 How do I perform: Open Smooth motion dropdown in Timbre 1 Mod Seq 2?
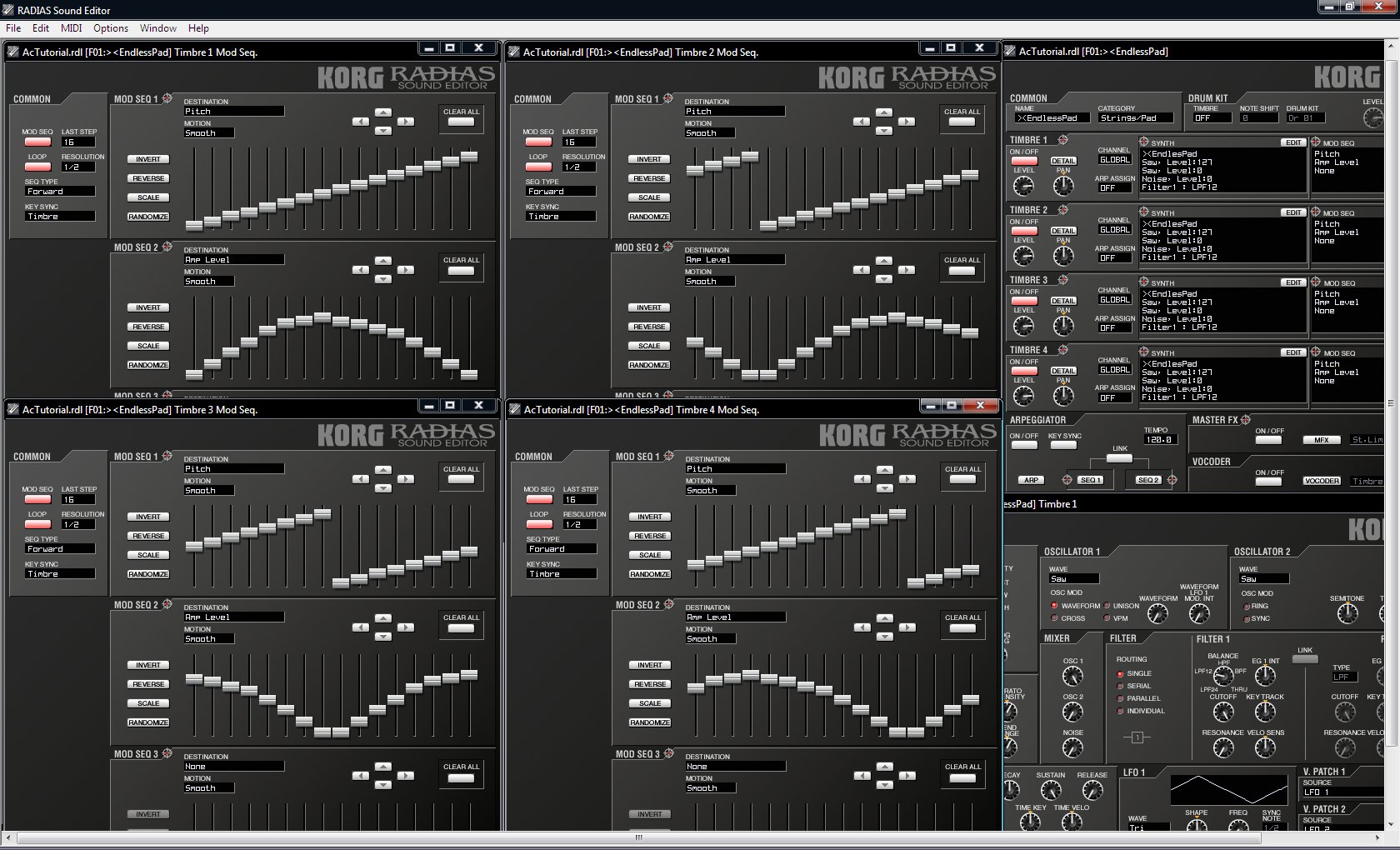pyautogui.click(x=208, y=282)
